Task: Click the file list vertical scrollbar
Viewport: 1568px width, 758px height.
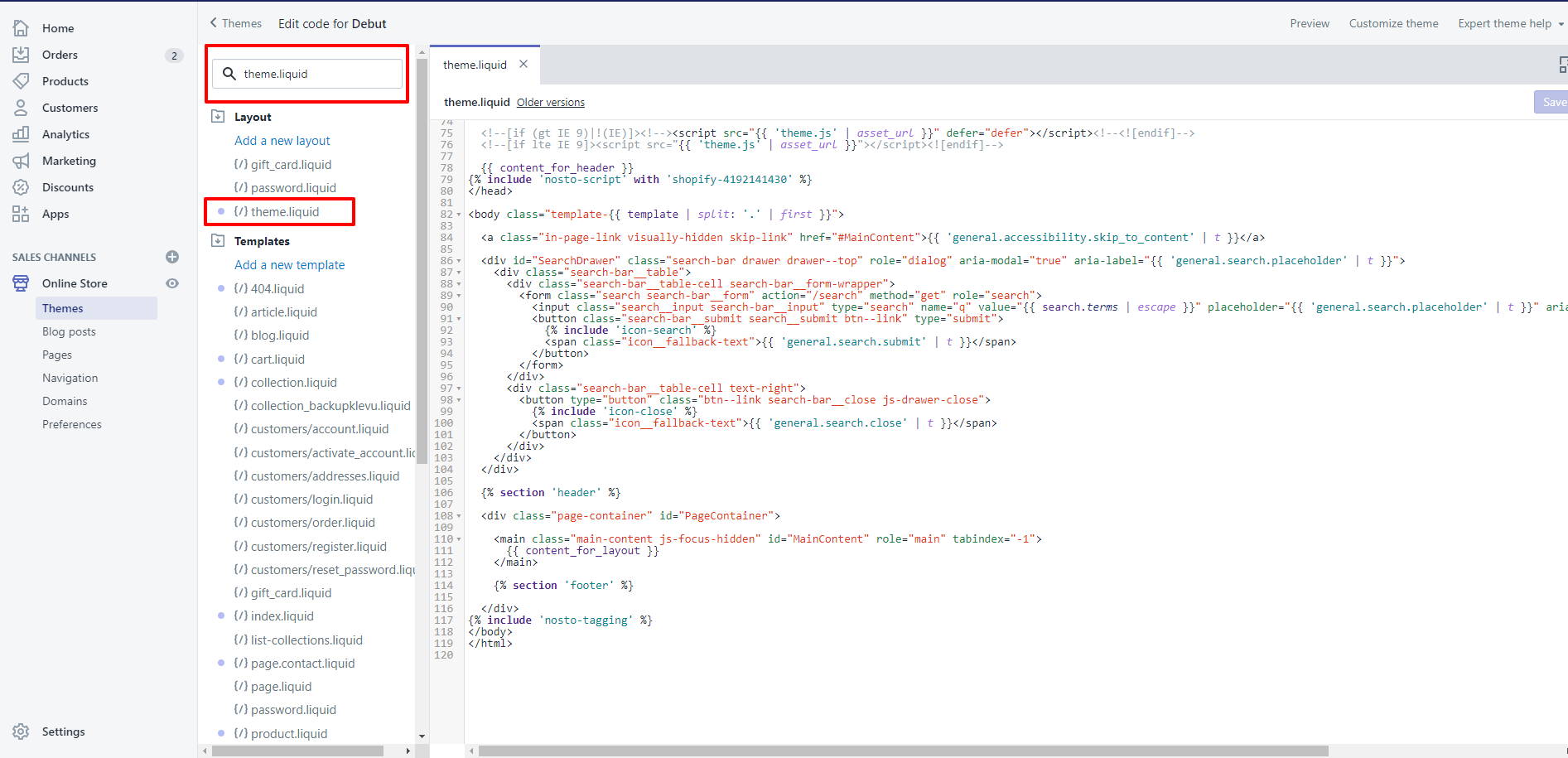Action: click(x=422, y=261)
